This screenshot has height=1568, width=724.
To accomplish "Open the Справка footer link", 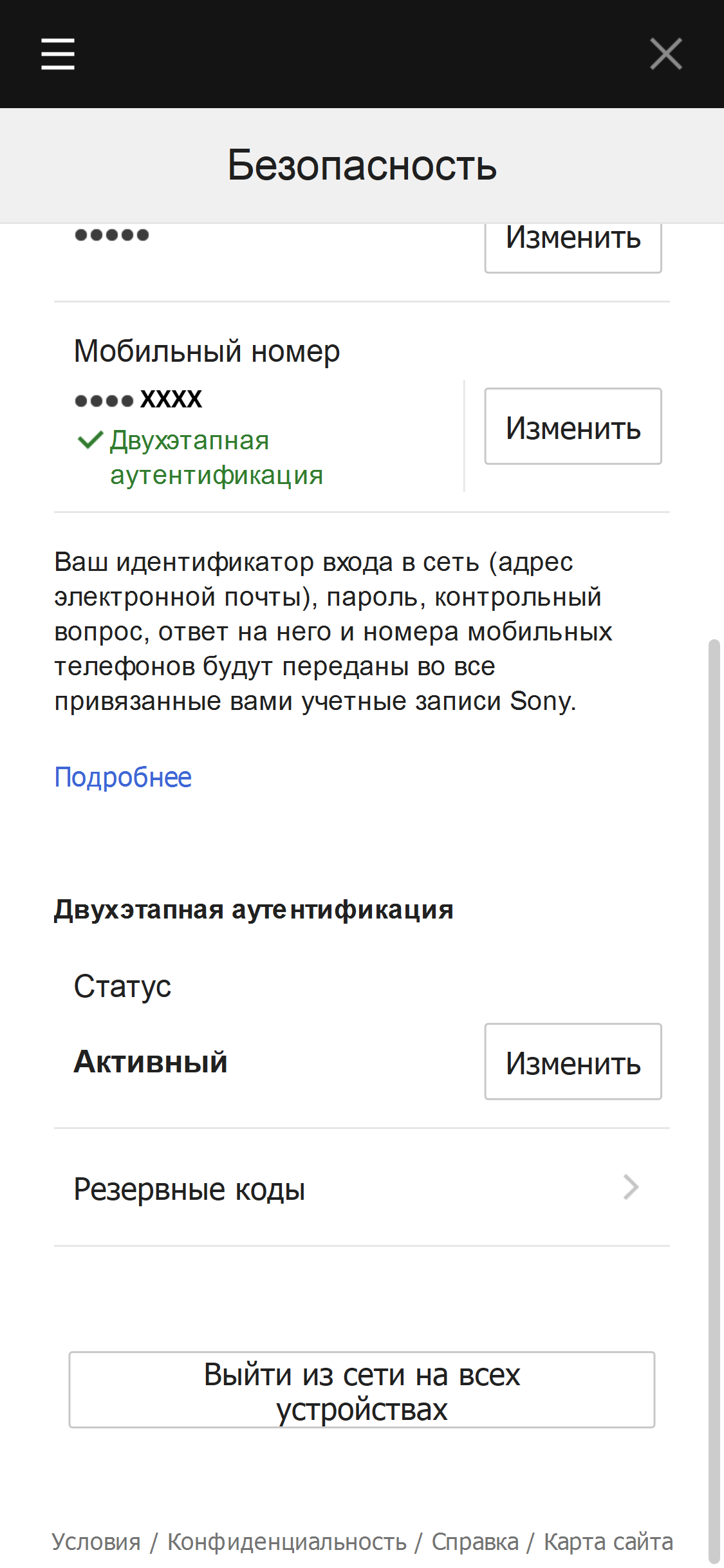I will coord(475,1542).
